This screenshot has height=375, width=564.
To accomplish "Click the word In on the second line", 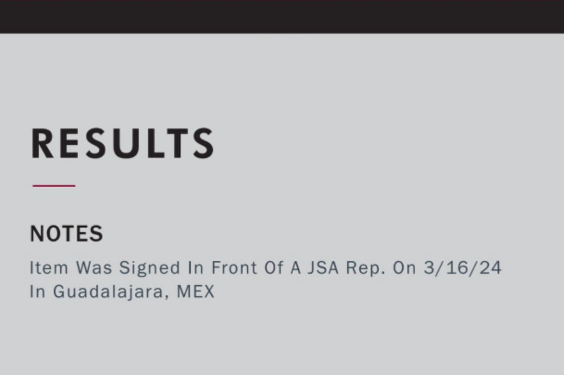I will tap(37, 291).
